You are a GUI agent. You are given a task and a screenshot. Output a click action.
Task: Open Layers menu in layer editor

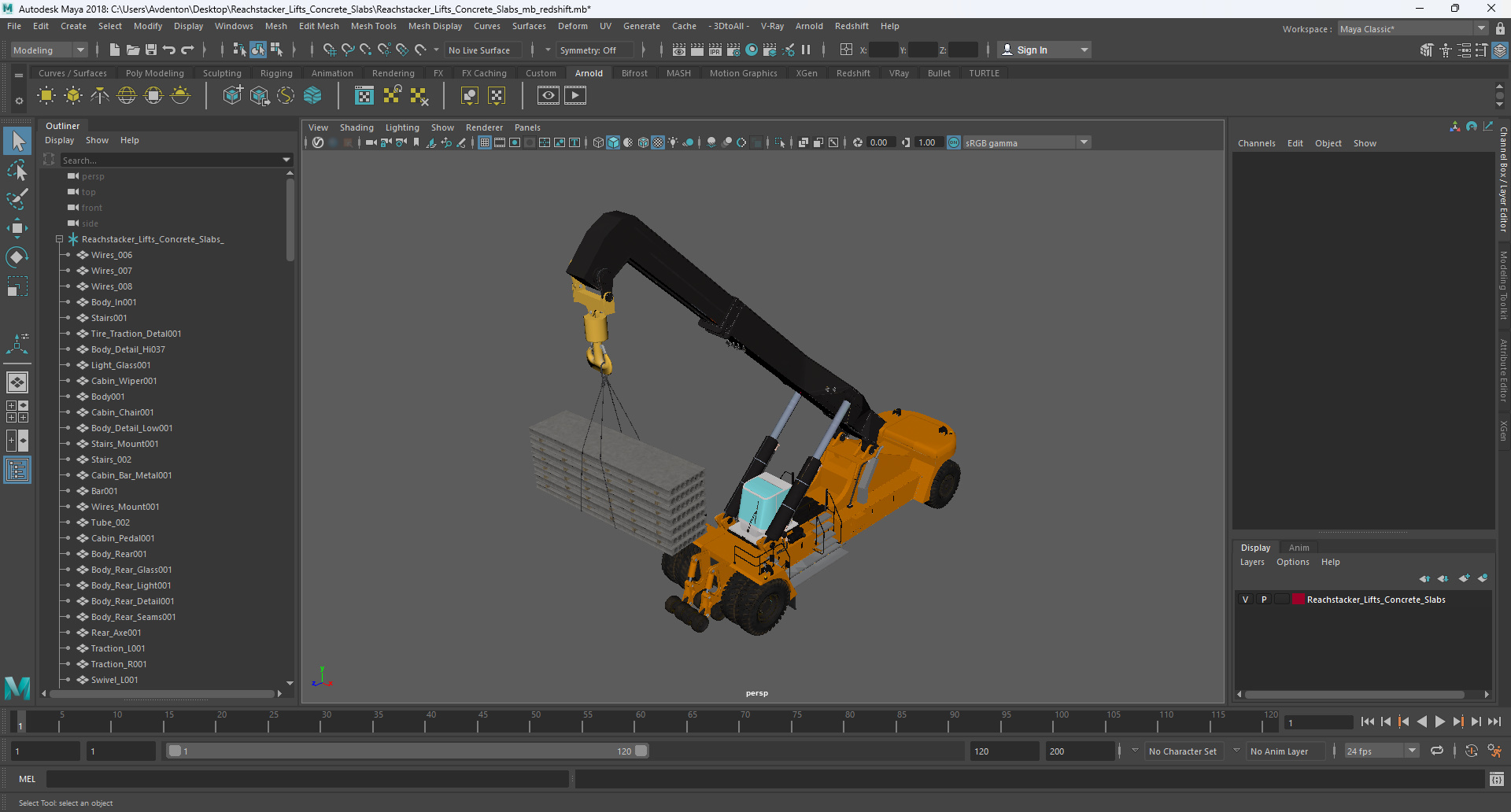coord(1252,562)
